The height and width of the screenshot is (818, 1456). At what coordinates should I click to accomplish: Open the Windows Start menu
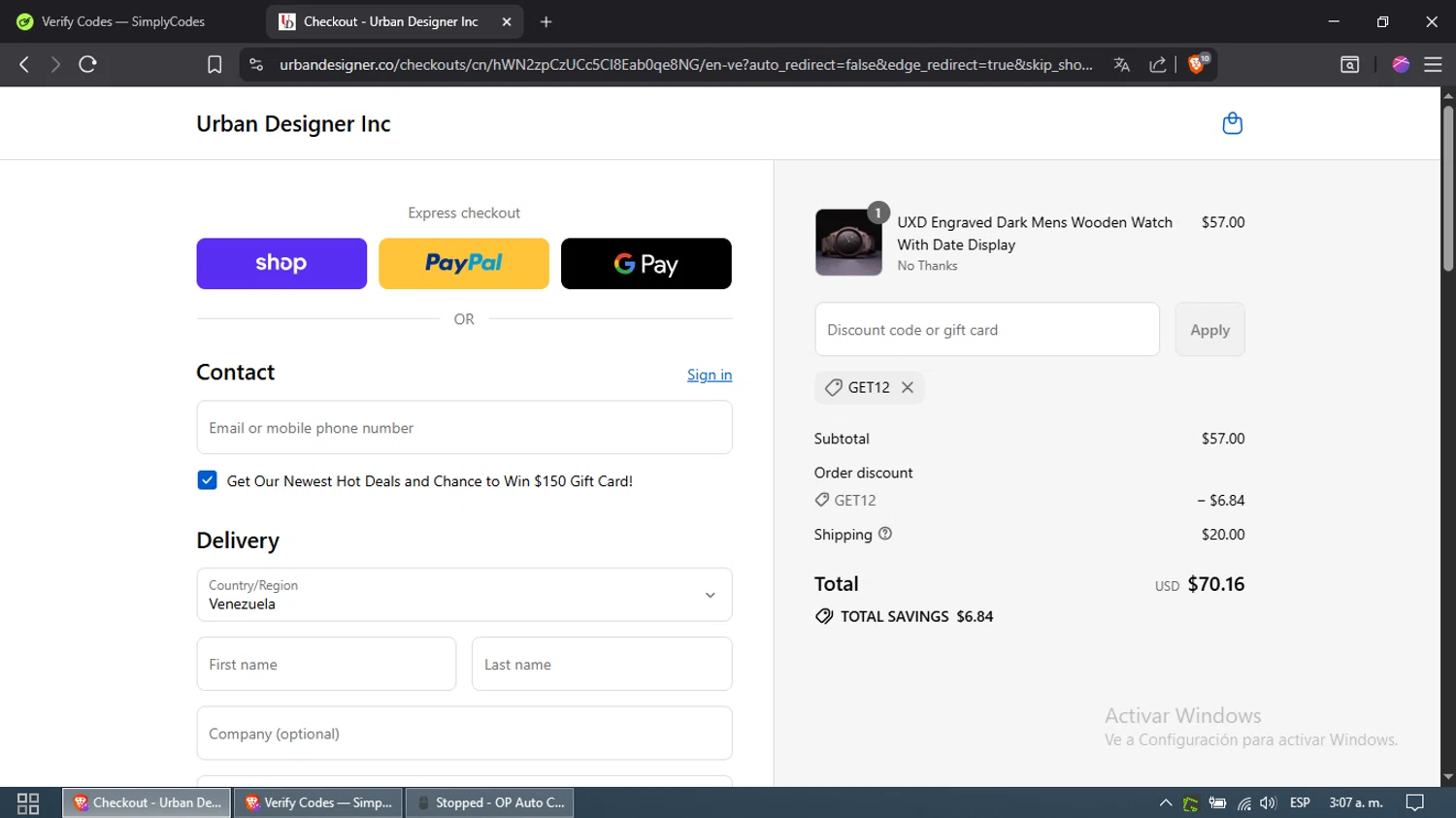[x=28, y=802]
